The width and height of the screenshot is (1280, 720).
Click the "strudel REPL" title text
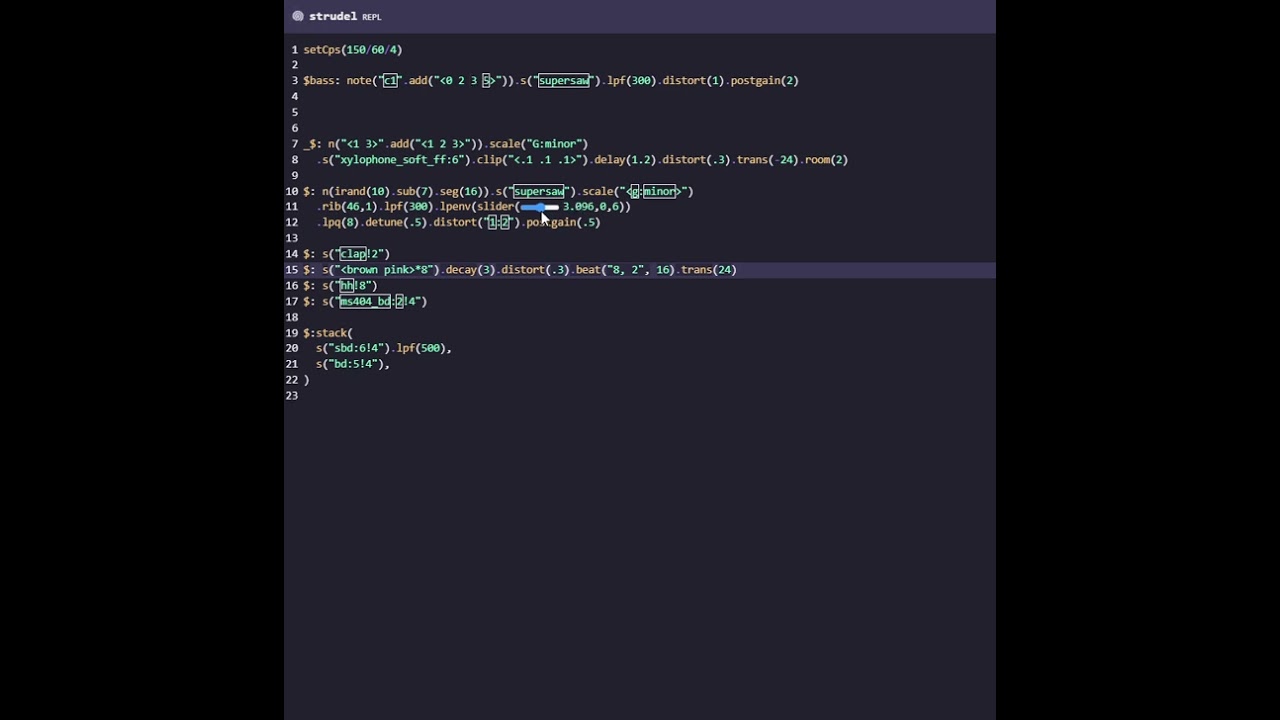tap(345, 16)
